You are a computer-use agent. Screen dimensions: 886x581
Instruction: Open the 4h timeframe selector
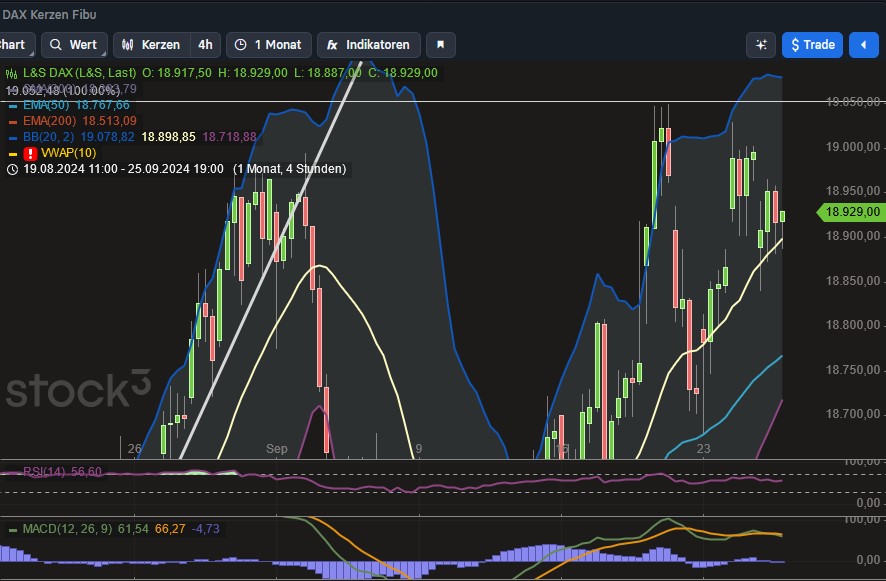[x=204, y=44]
